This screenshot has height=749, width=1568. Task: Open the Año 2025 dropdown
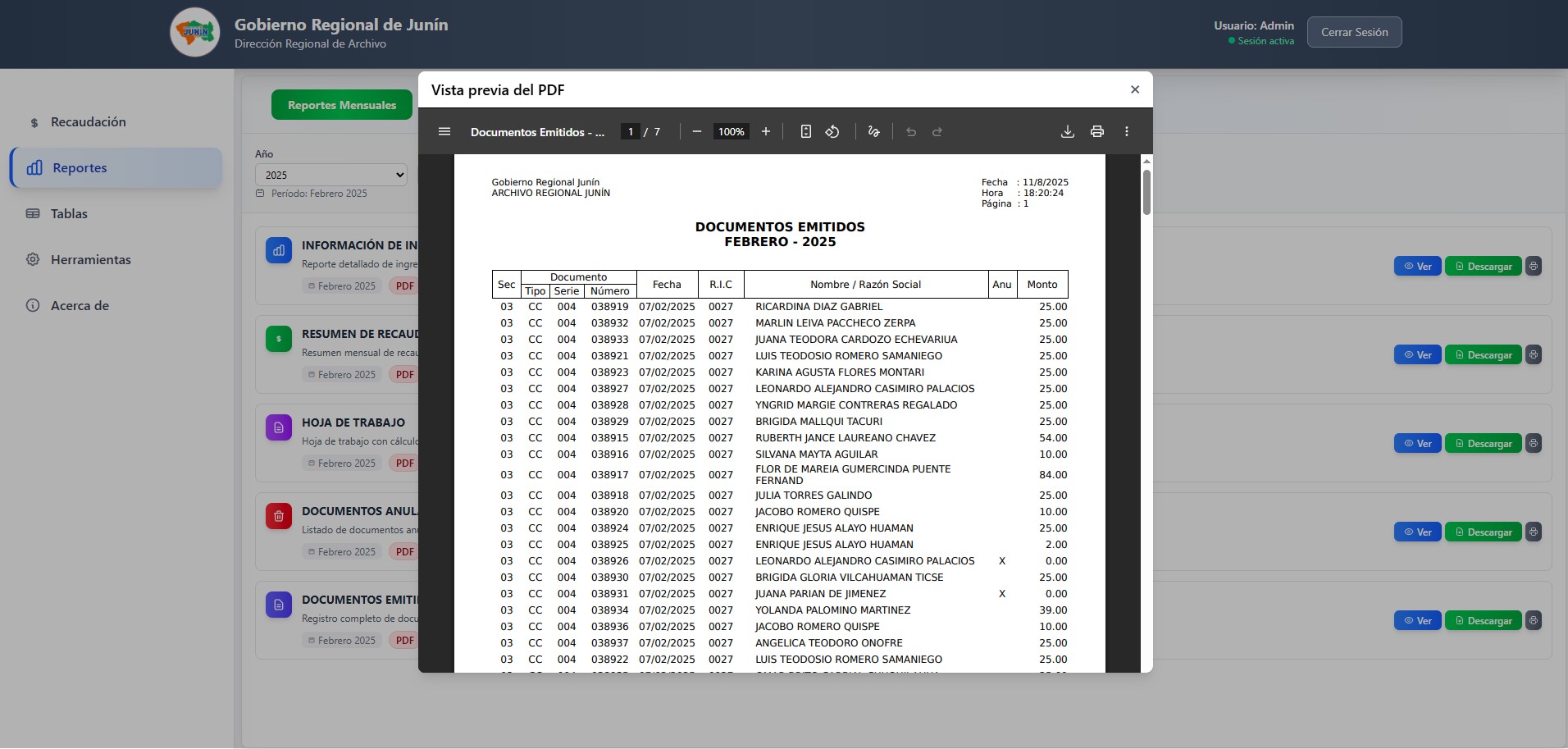[331, 175]
